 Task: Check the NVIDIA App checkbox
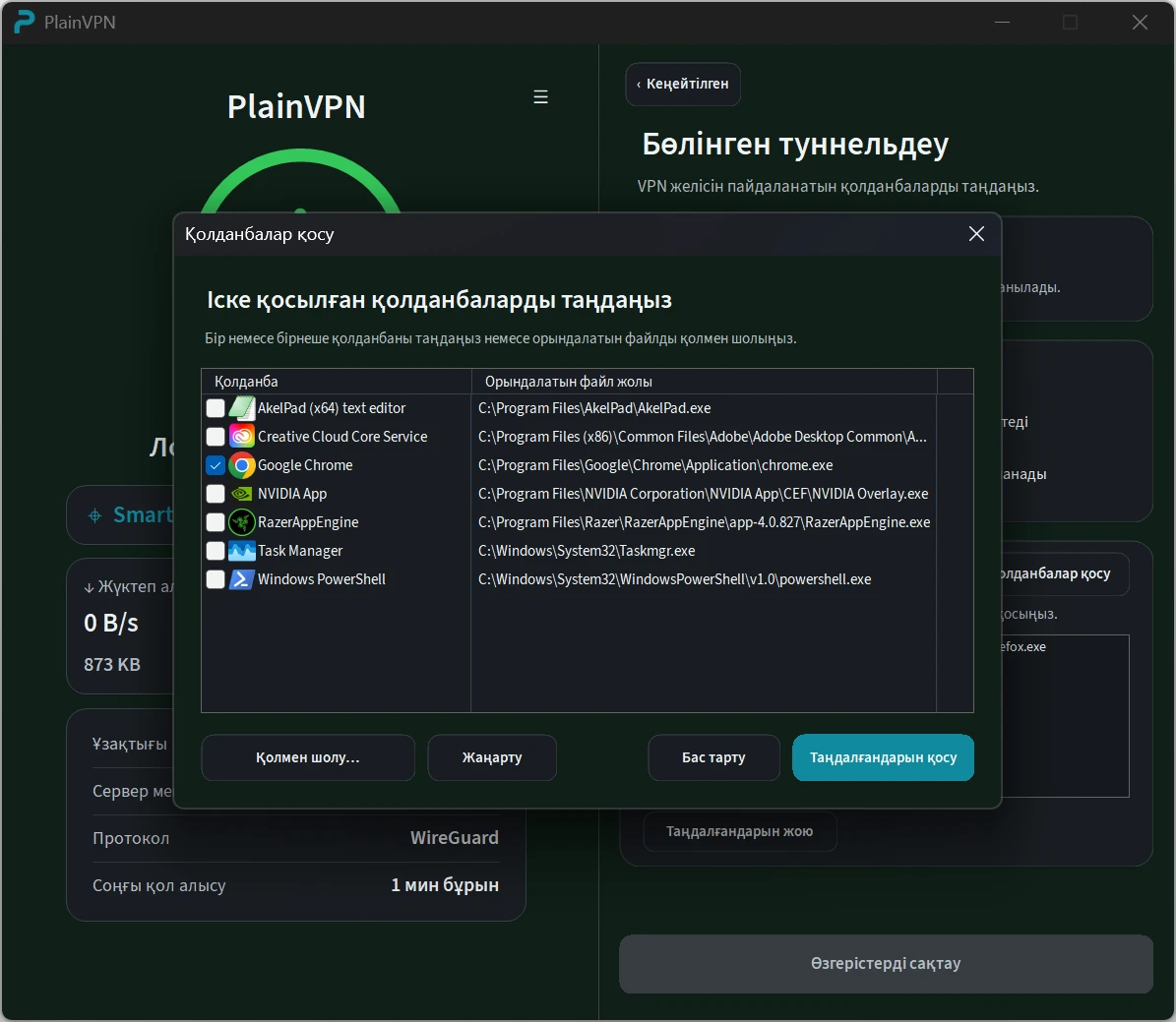coord(216,494)
